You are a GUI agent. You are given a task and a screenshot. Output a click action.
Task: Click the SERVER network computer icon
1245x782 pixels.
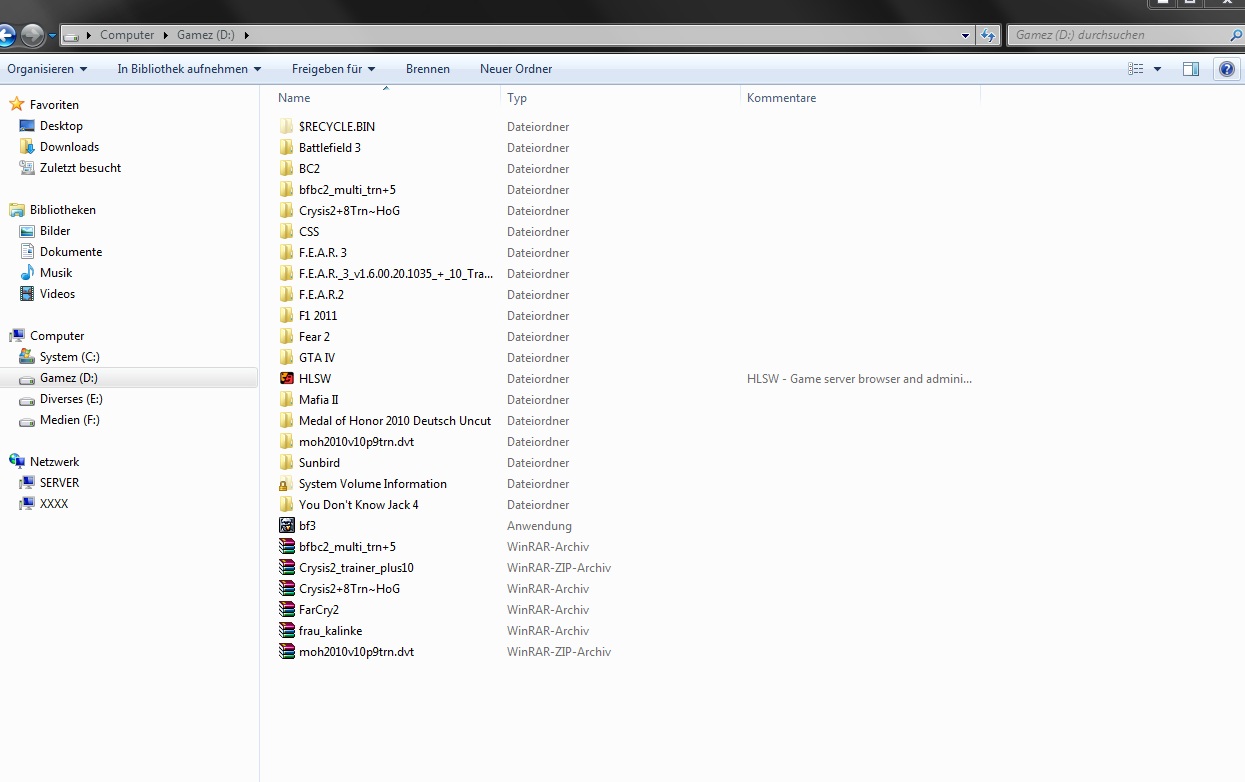pos(27,483)
